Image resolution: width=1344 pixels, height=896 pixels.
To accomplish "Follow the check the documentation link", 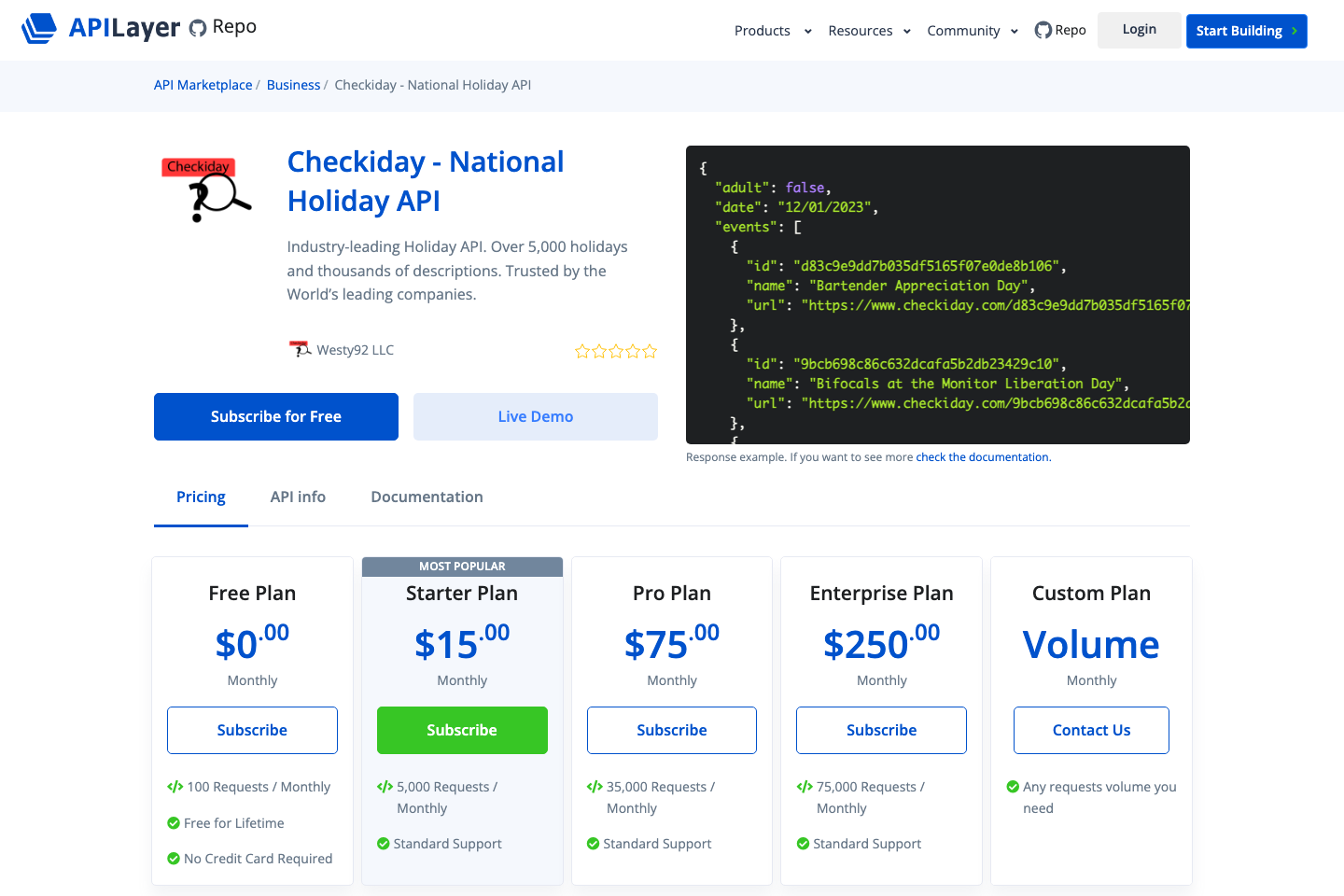I will pyautogui.click(x=982, y=456).
